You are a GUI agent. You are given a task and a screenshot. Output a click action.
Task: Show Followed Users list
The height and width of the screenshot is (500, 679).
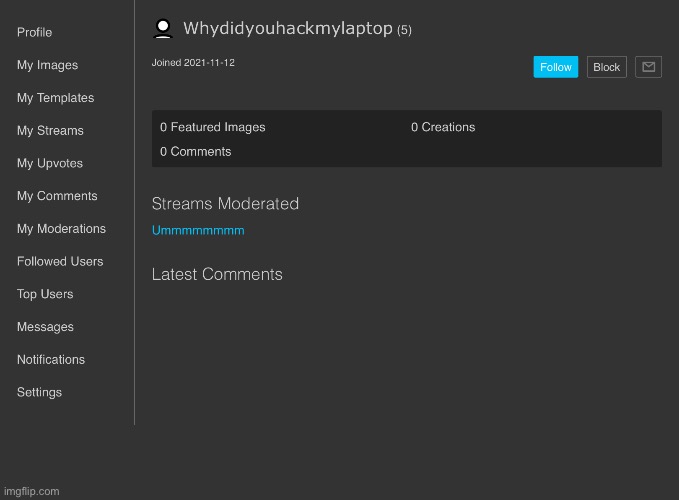click(x=60, y=261)
